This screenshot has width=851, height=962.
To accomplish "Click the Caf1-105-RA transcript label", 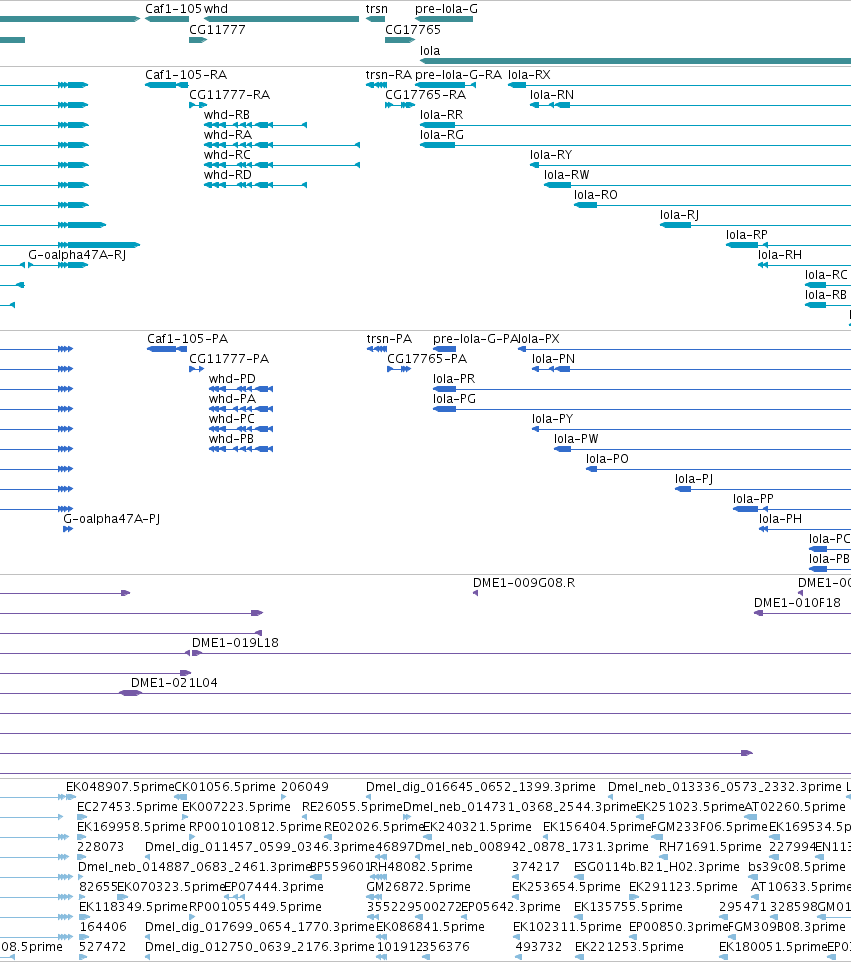I will pyautogui.click(x=186, y=74).
